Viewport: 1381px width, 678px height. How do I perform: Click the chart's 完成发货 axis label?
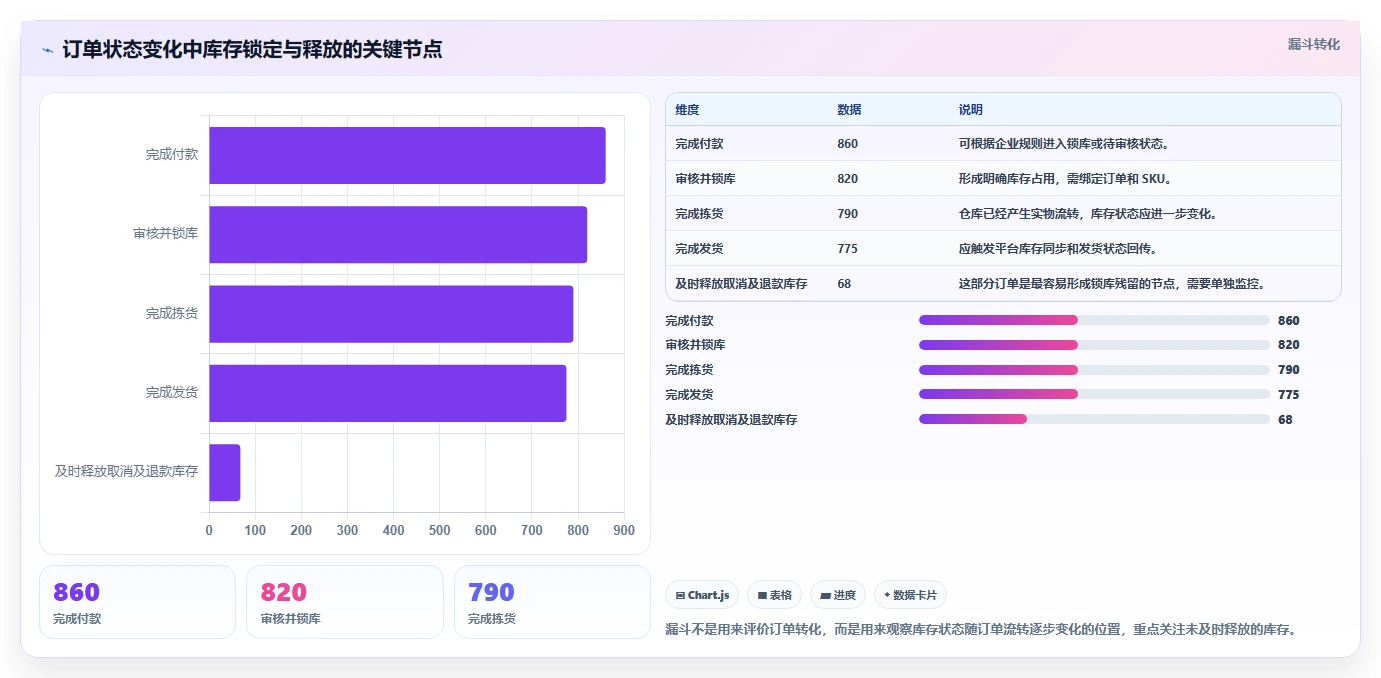pos(172,393)
